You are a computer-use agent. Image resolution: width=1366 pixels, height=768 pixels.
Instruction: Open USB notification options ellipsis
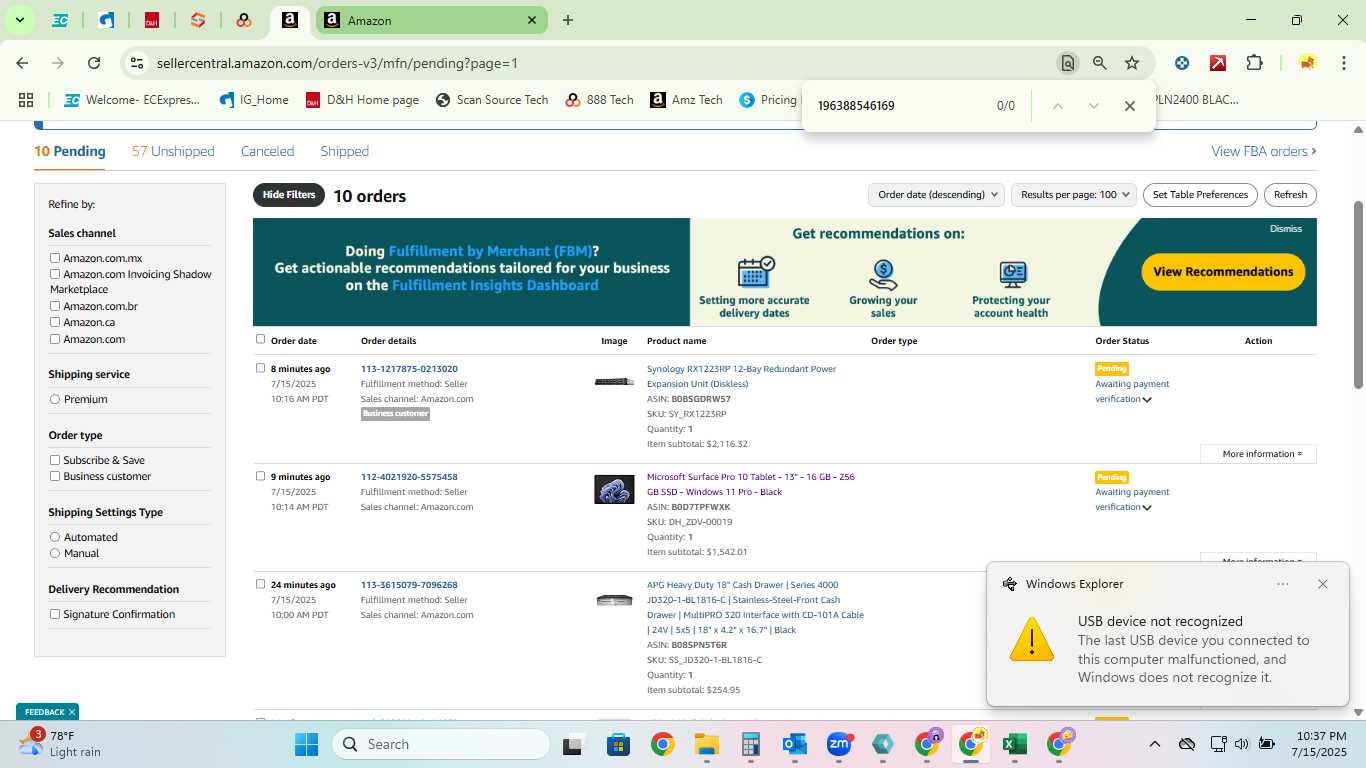click(x=1283, y=584)
